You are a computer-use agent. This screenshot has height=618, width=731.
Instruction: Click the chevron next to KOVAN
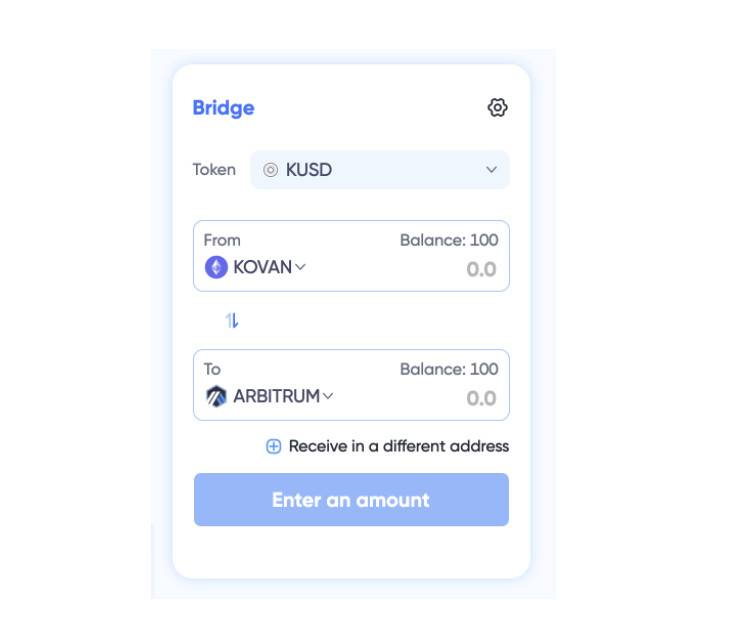(x=301, y=267)
